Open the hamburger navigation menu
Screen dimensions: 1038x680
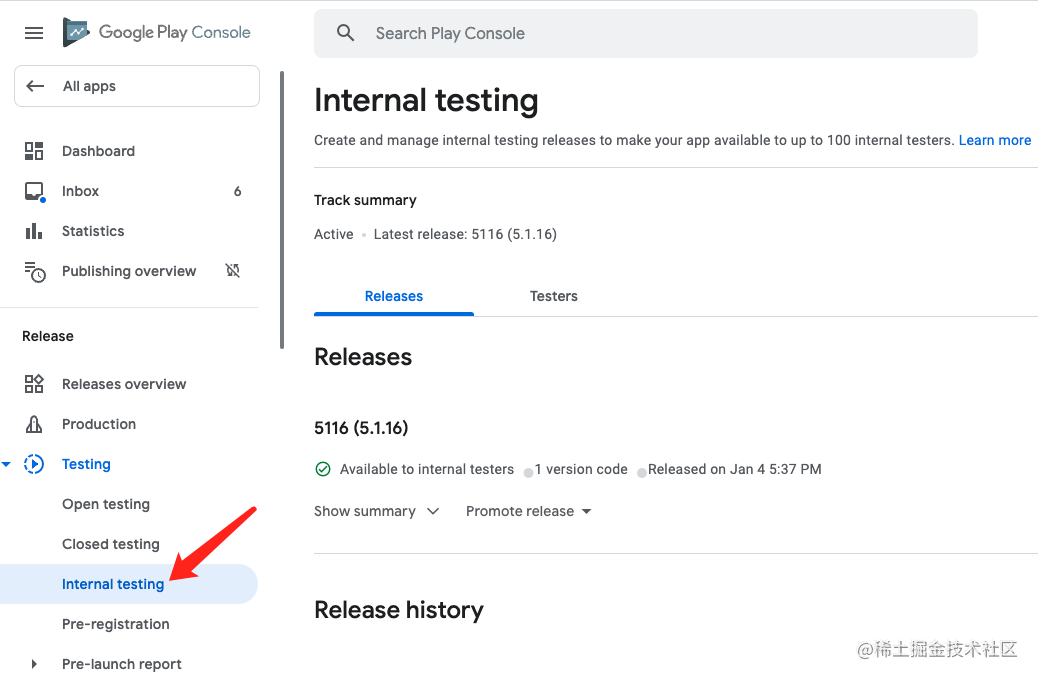click(34, 32)
